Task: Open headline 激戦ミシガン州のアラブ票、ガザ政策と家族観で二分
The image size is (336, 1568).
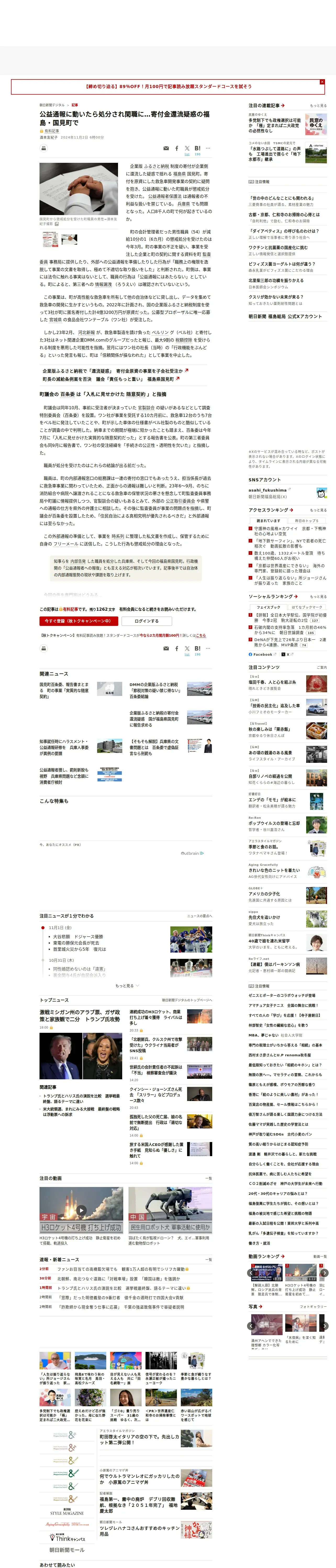Action: click(x=80, y=1015)
